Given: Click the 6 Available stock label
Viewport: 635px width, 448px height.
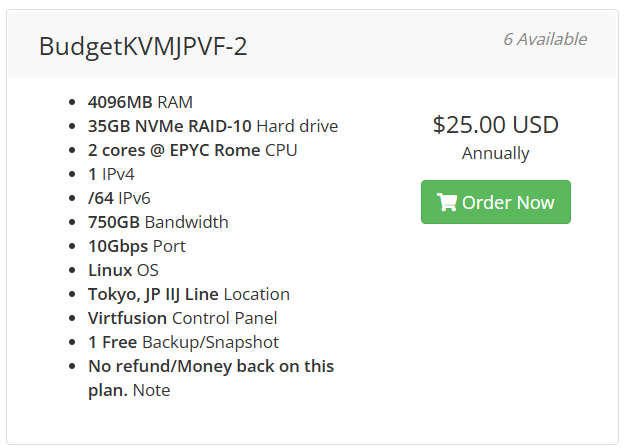Looking at the screenshot, I should (x=544, y=40).
